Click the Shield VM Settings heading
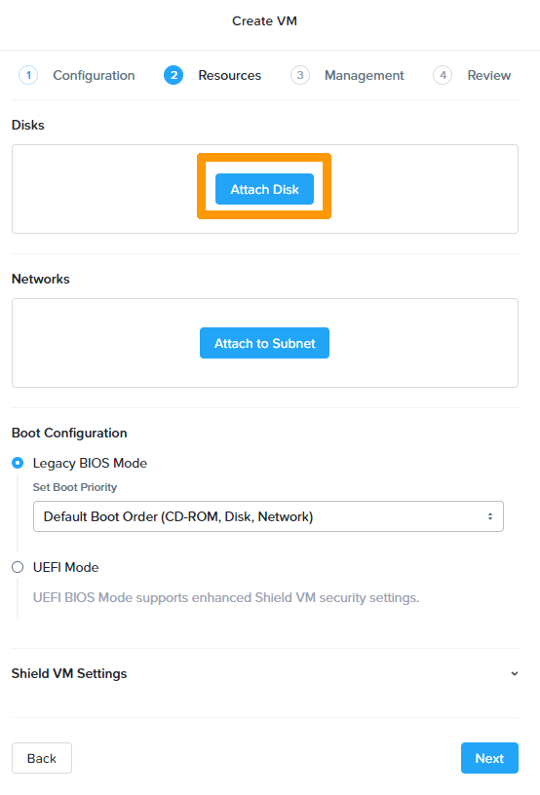Screen dimensions: 540x795 69,673
